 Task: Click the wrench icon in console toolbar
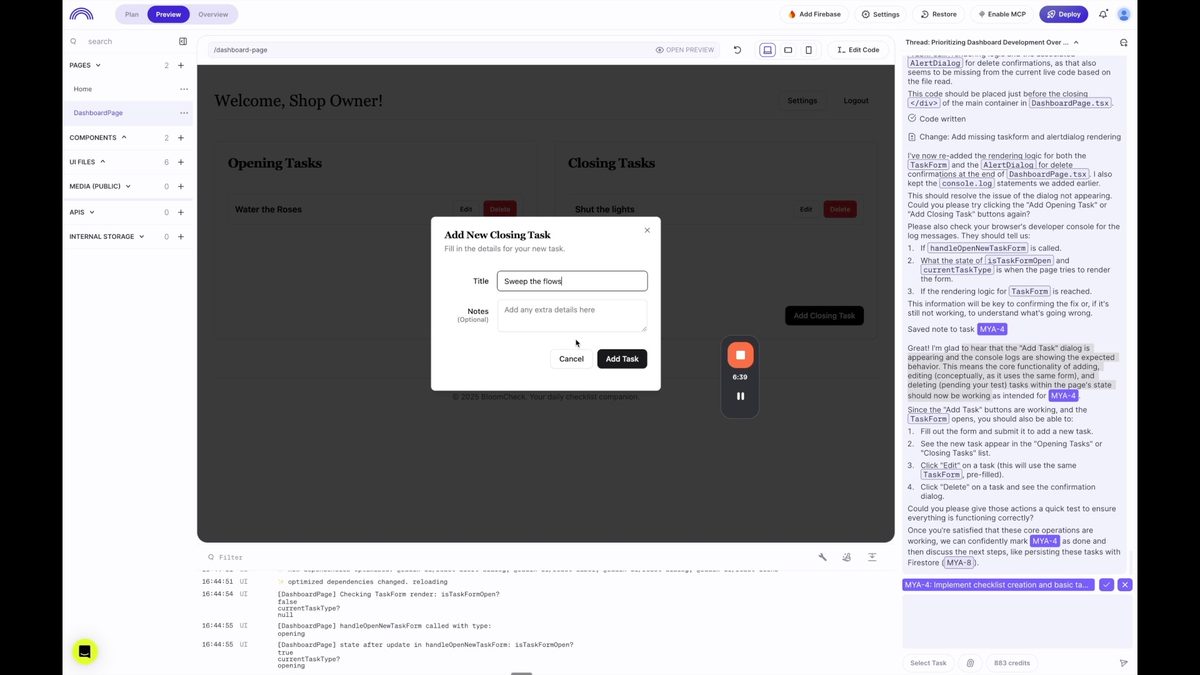click(x=823, y=557)
